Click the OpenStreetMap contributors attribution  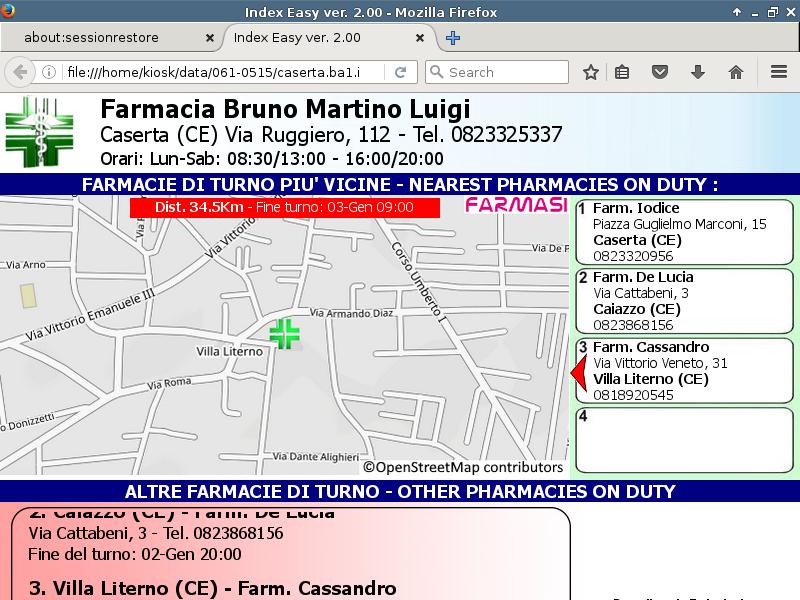(463, 467)
